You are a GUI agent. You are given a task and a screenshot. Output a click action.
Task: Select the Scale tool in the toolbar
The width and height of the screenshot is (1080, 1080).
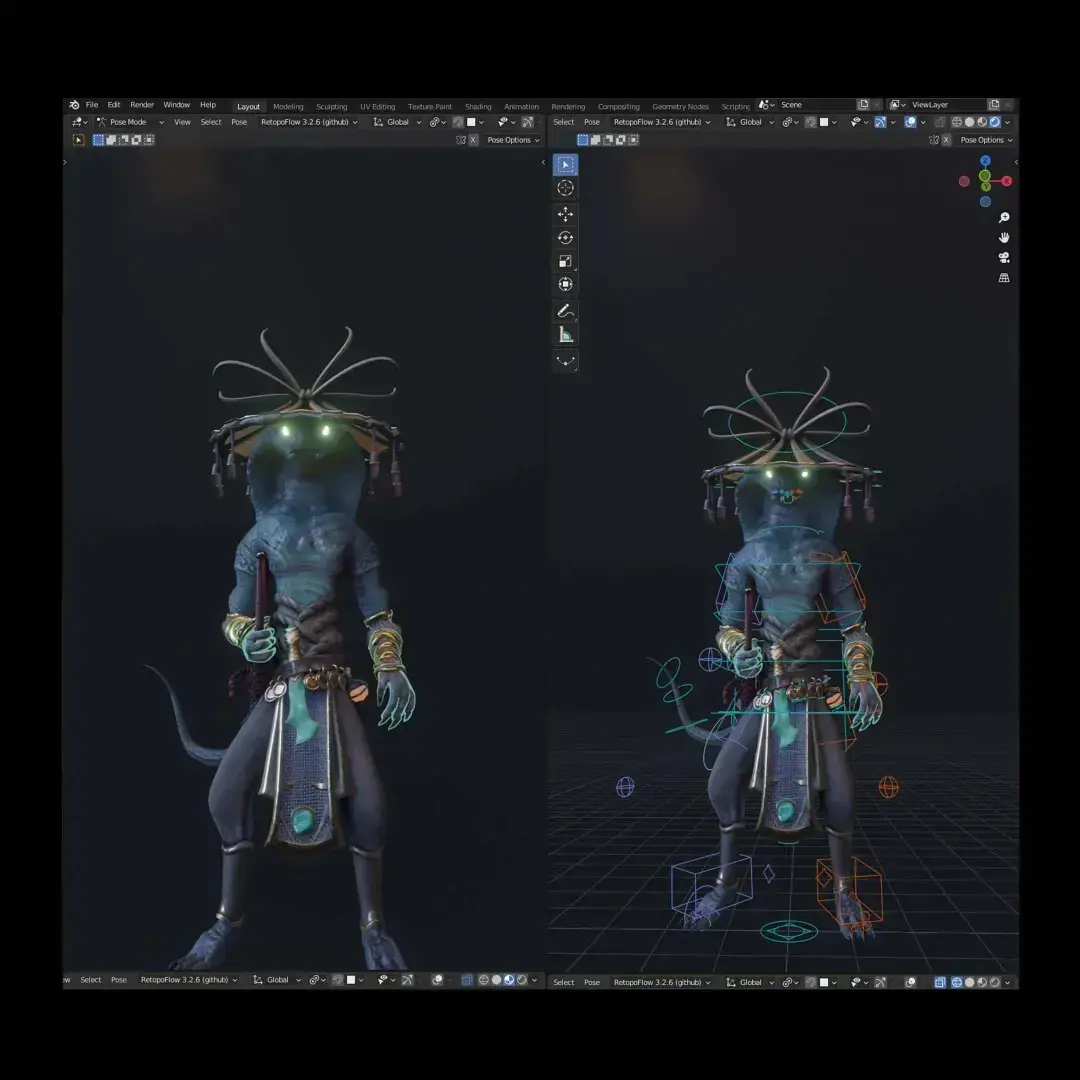(565, 261)
